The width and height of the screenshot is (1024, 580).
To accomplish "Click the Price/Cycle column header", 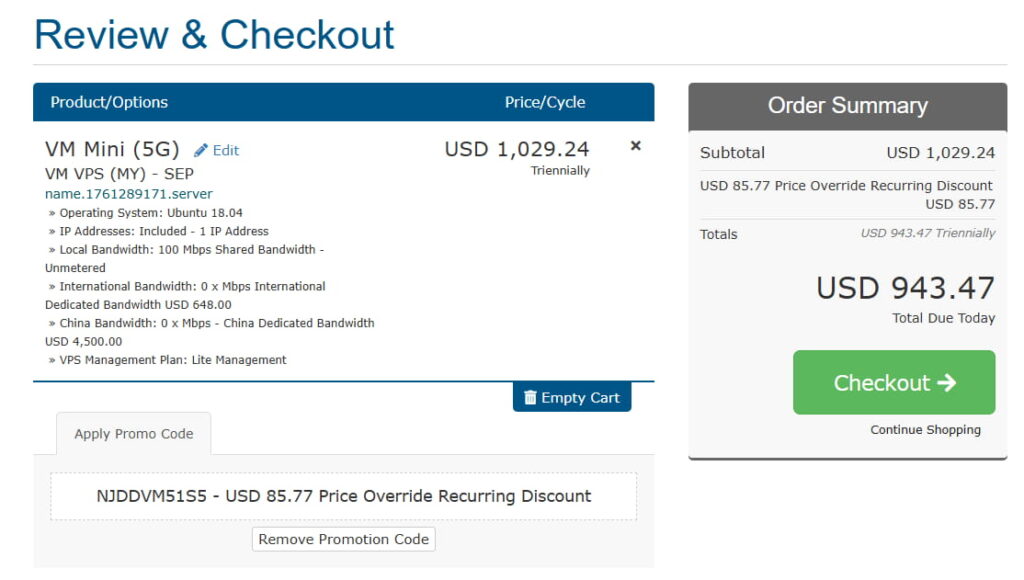I will [545, 102].
